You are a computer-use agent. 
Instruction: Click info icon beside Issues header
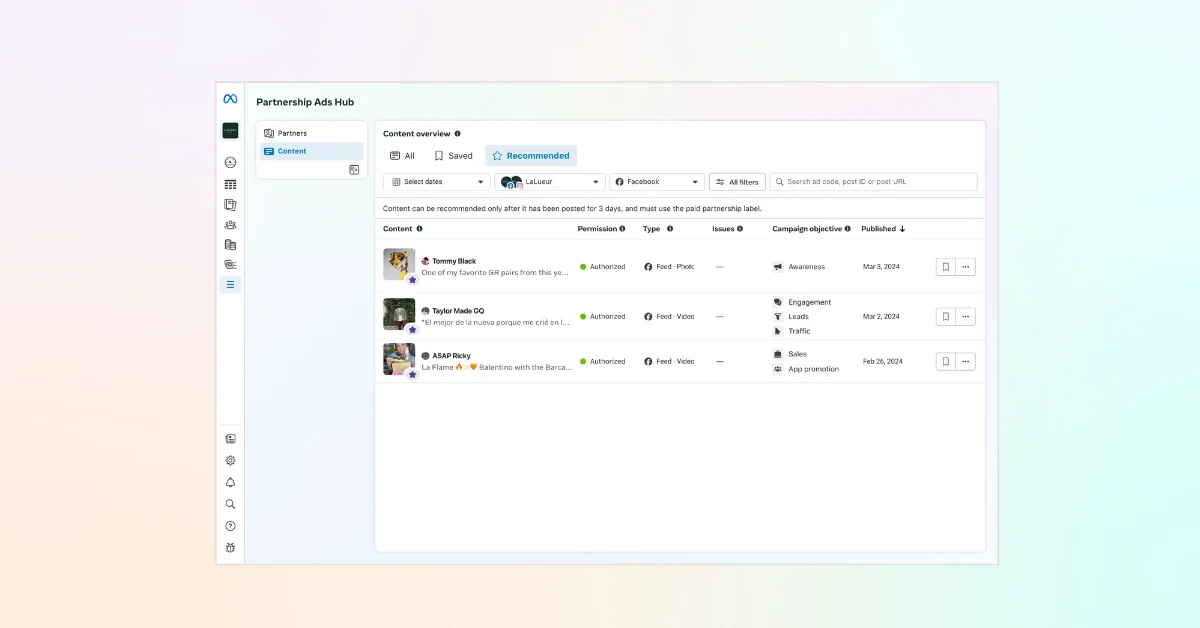[x=740, y=229]
